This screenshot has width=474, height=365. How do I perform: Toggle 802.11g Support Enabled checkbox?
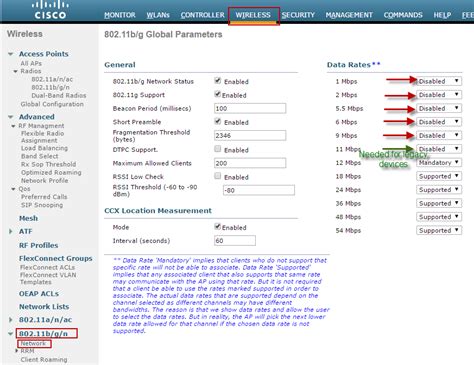coord(218,94)
